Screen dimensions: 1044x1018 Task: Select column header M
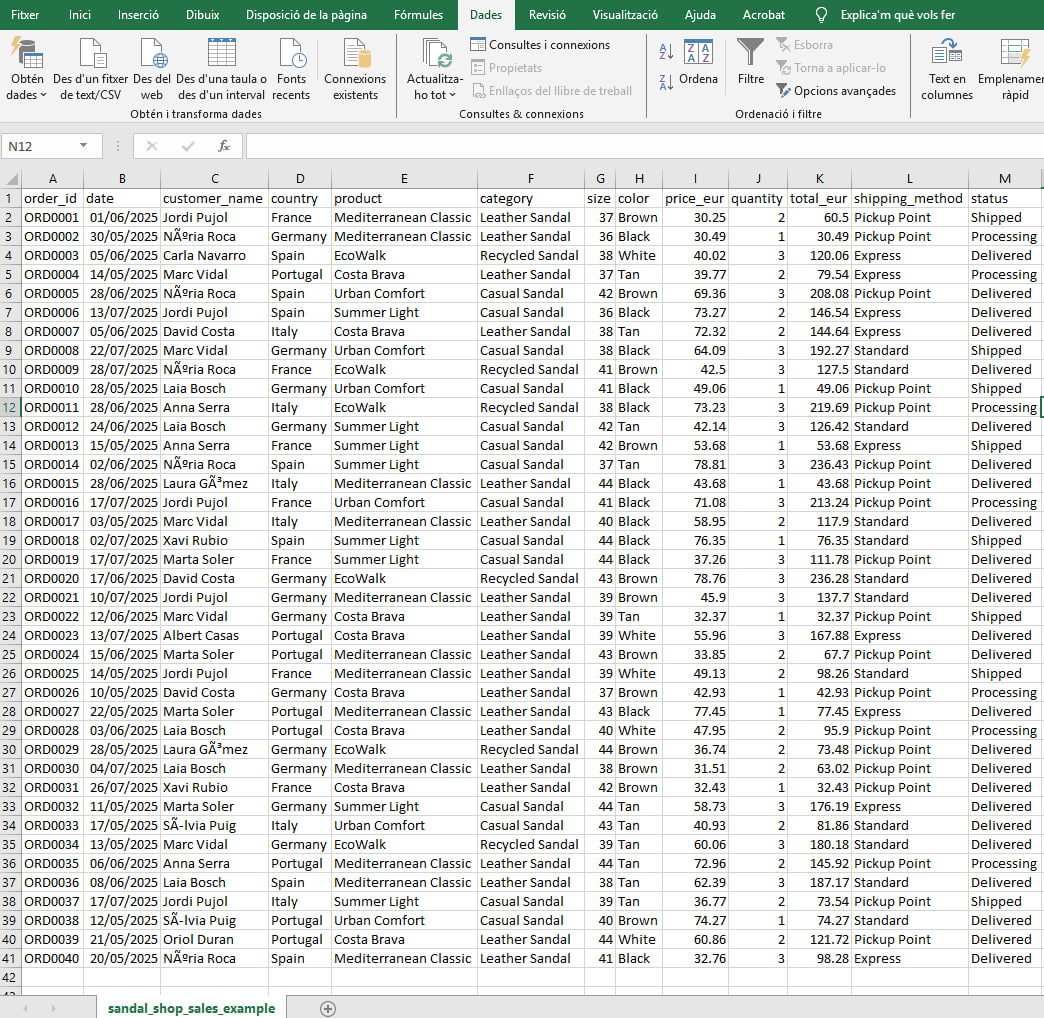click(x=1005, y=178)
